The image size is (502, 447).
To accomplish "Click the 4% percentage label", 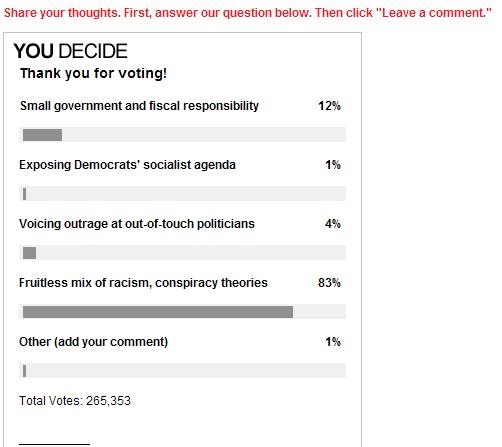I will pos(333,224).
